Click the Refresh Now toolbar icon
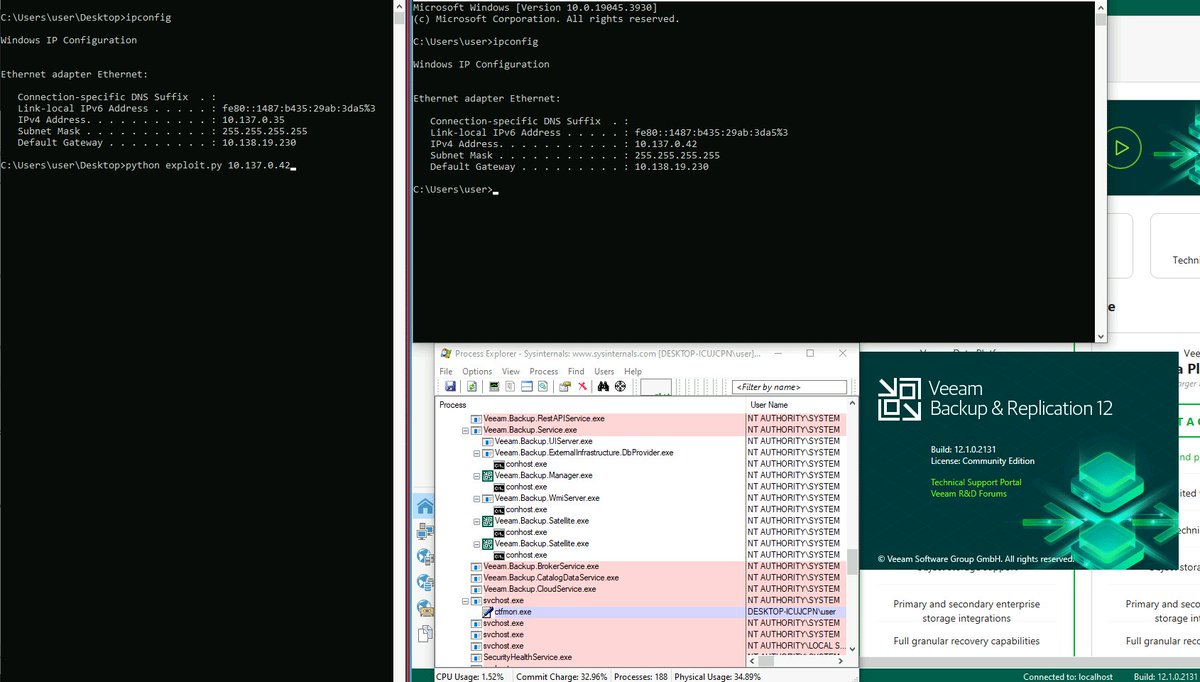Image resolution: width=1200 pixels, height=682 pixels. (x=472, y=386)
